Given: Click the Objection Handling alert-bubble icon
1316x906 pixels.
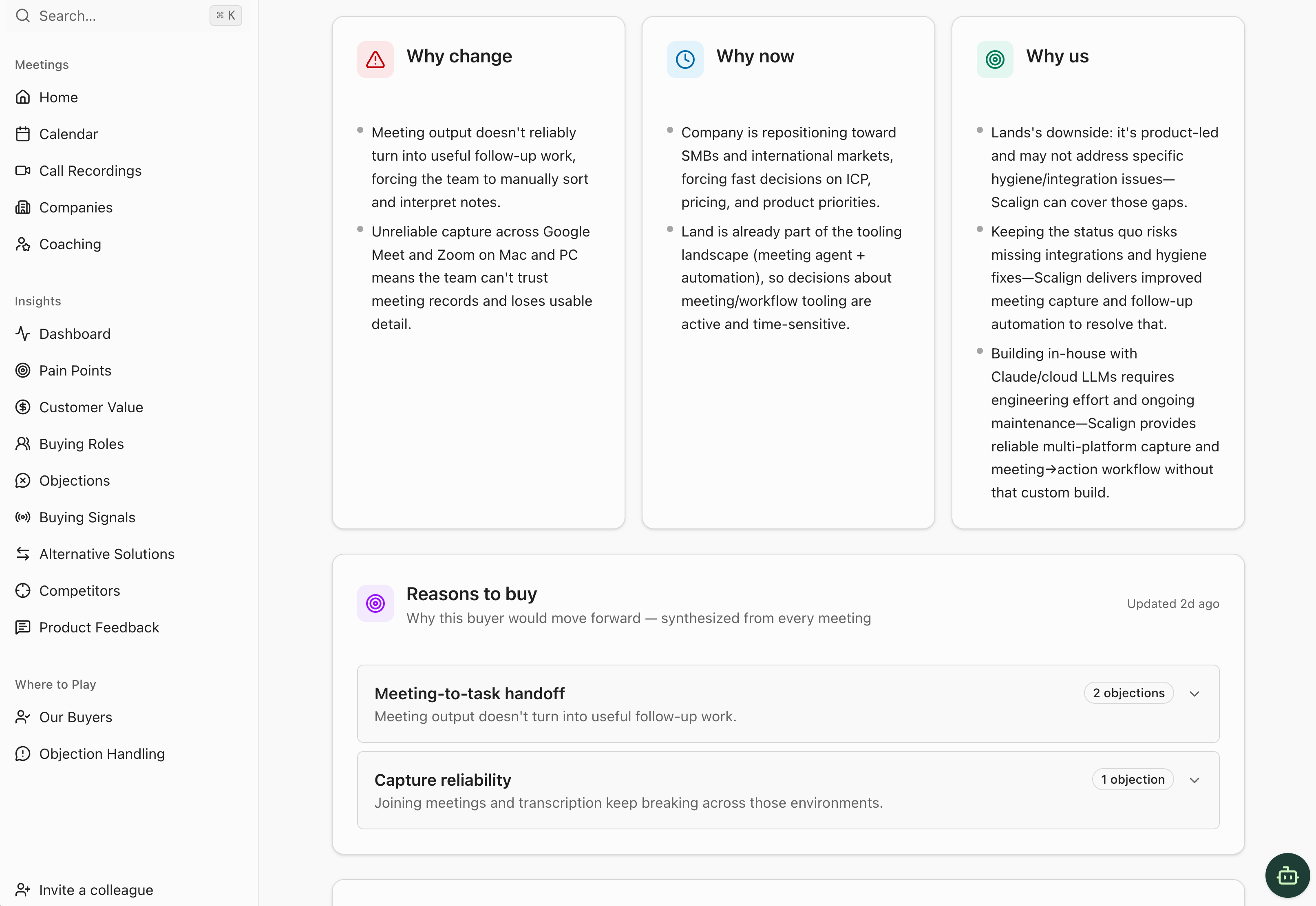Looking at the screenshot, I should pos(23,754).
